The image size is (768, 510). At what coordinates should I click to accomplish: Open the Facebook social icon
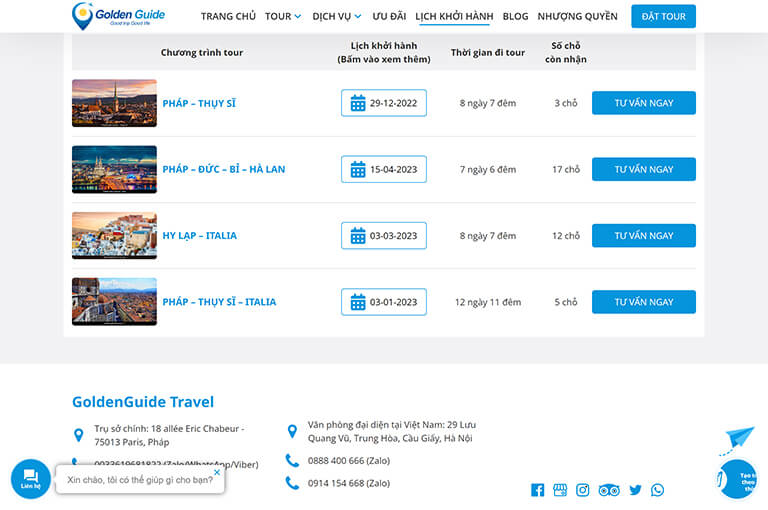pyautogui.click(x=537, y=490)
